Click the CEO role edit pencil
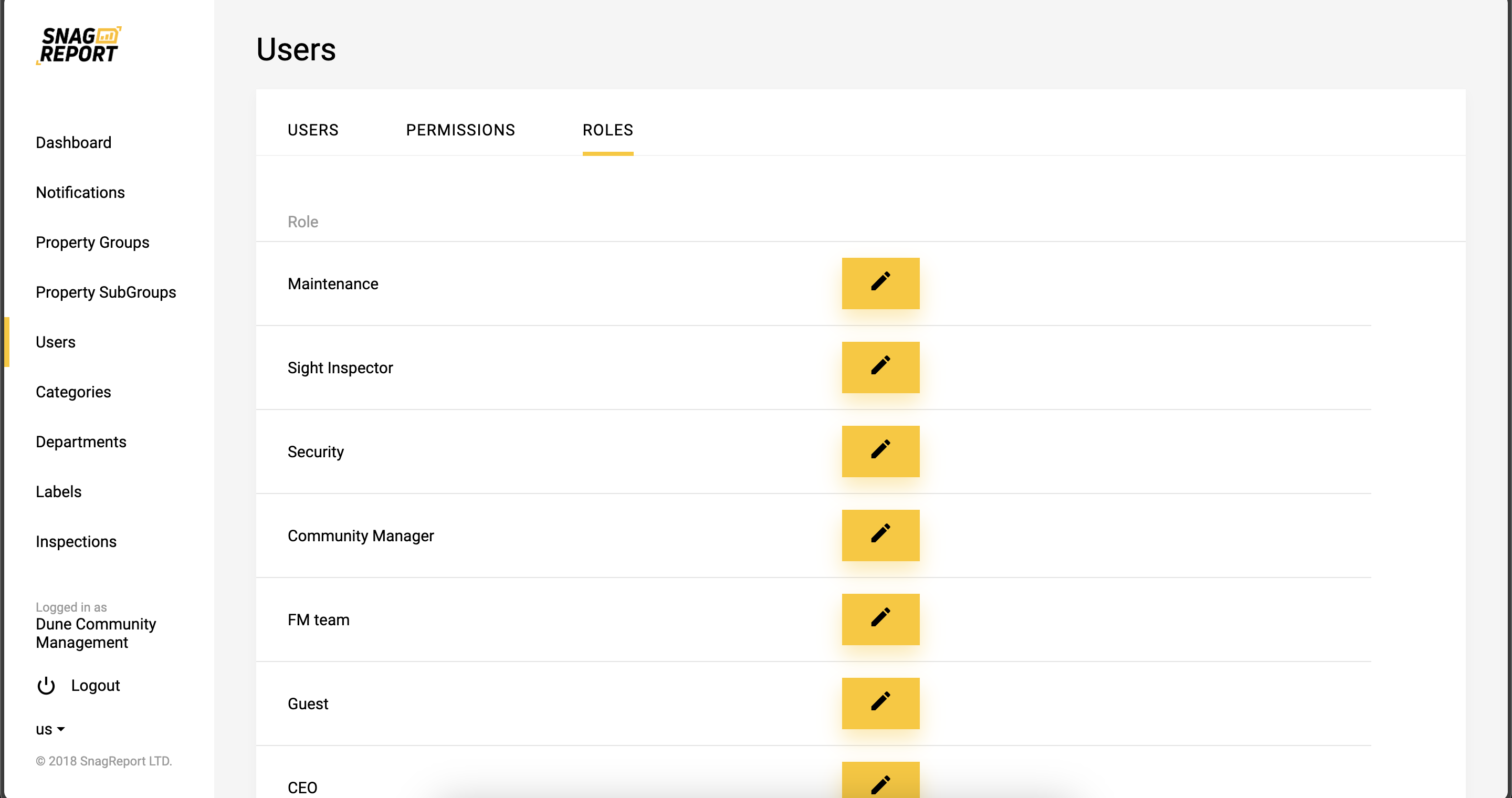The height and width of the screenshot is (798, 1512). (880, 782)
